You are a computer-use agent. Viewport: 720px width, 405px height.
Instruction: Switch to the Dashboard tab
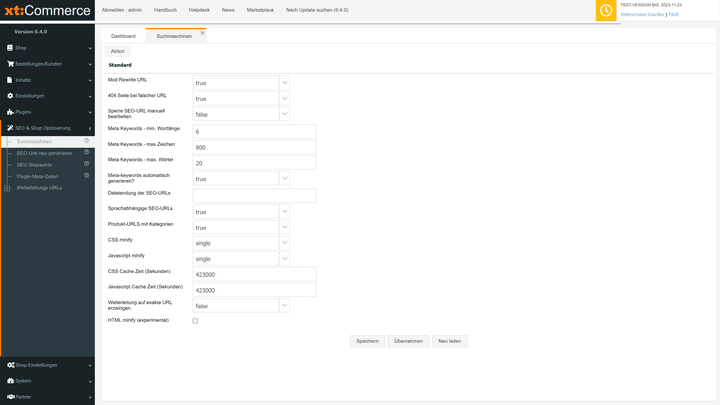(x=123, y=36)
